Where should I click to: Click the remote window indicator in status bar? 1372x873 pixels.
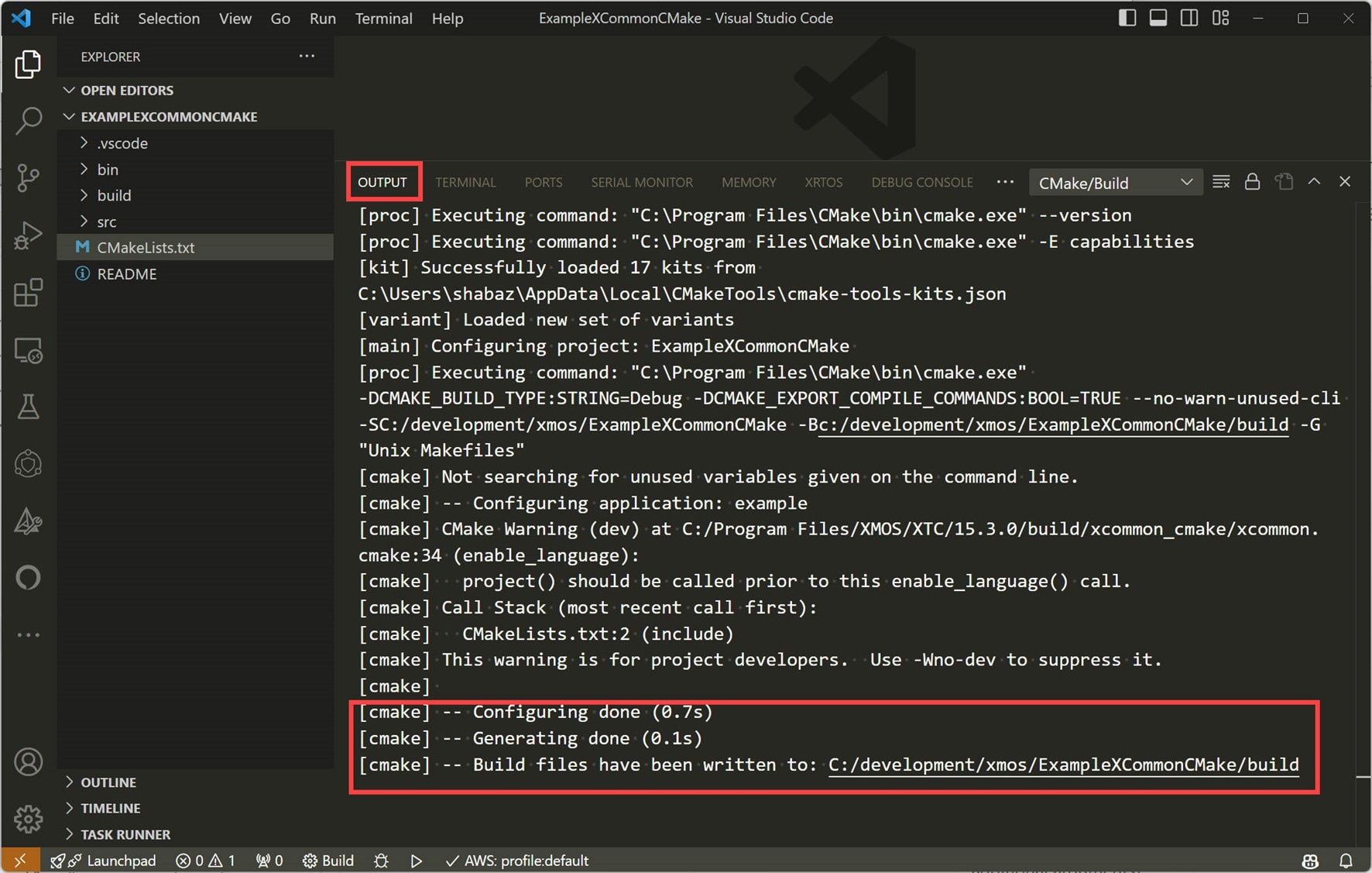click(20, 861)
